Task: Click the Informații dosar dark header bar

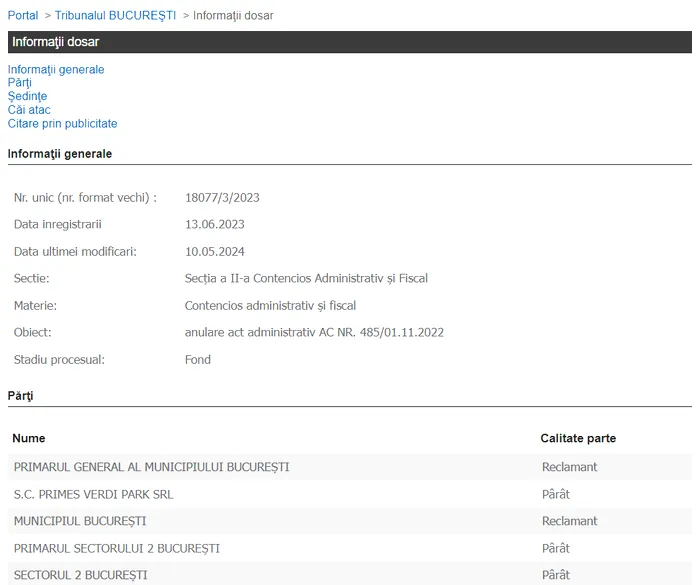Action: [349, 42]
